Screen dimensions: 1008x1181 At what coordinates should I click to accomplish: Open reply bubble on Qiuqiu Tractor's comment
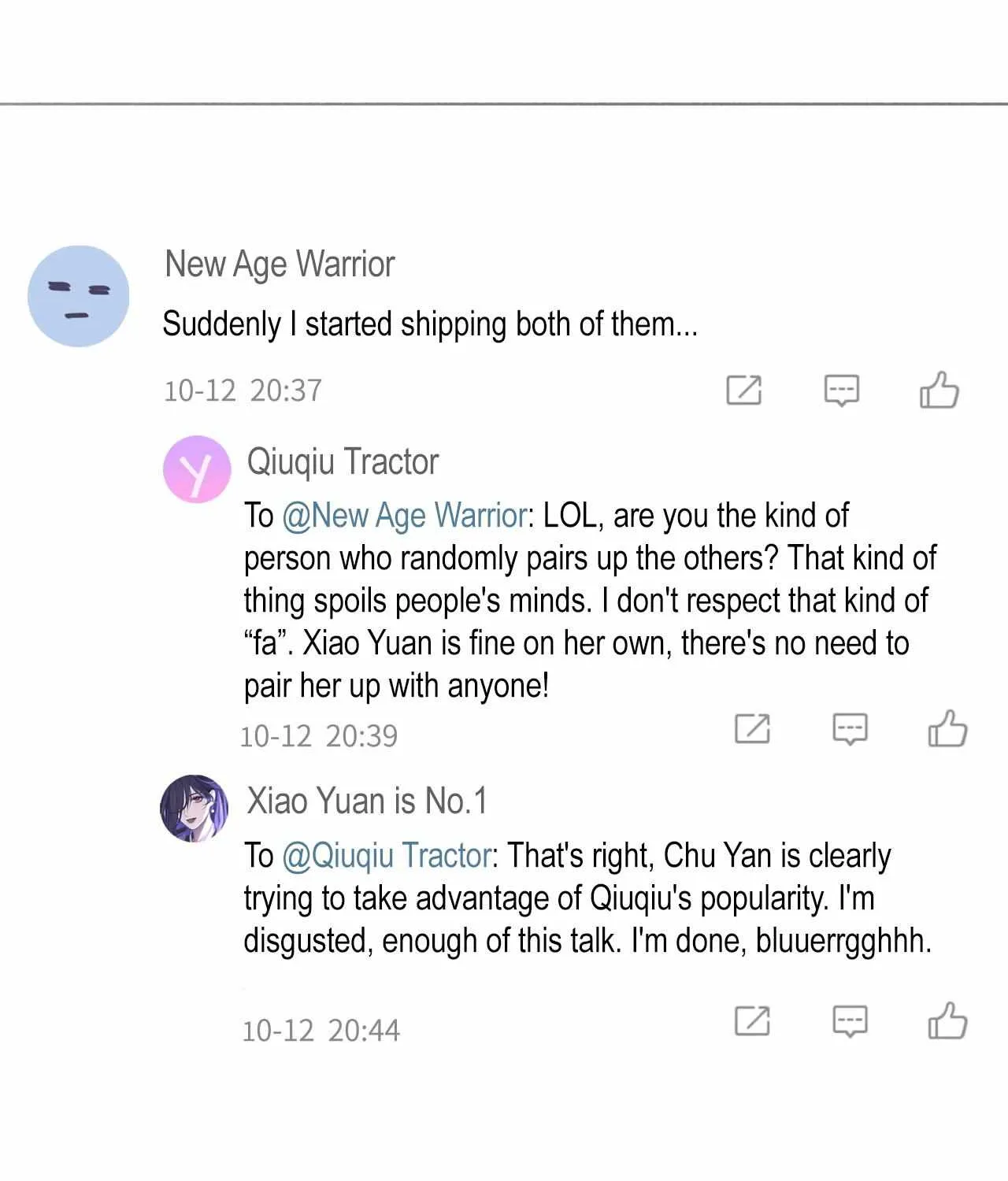click(850, 729)
